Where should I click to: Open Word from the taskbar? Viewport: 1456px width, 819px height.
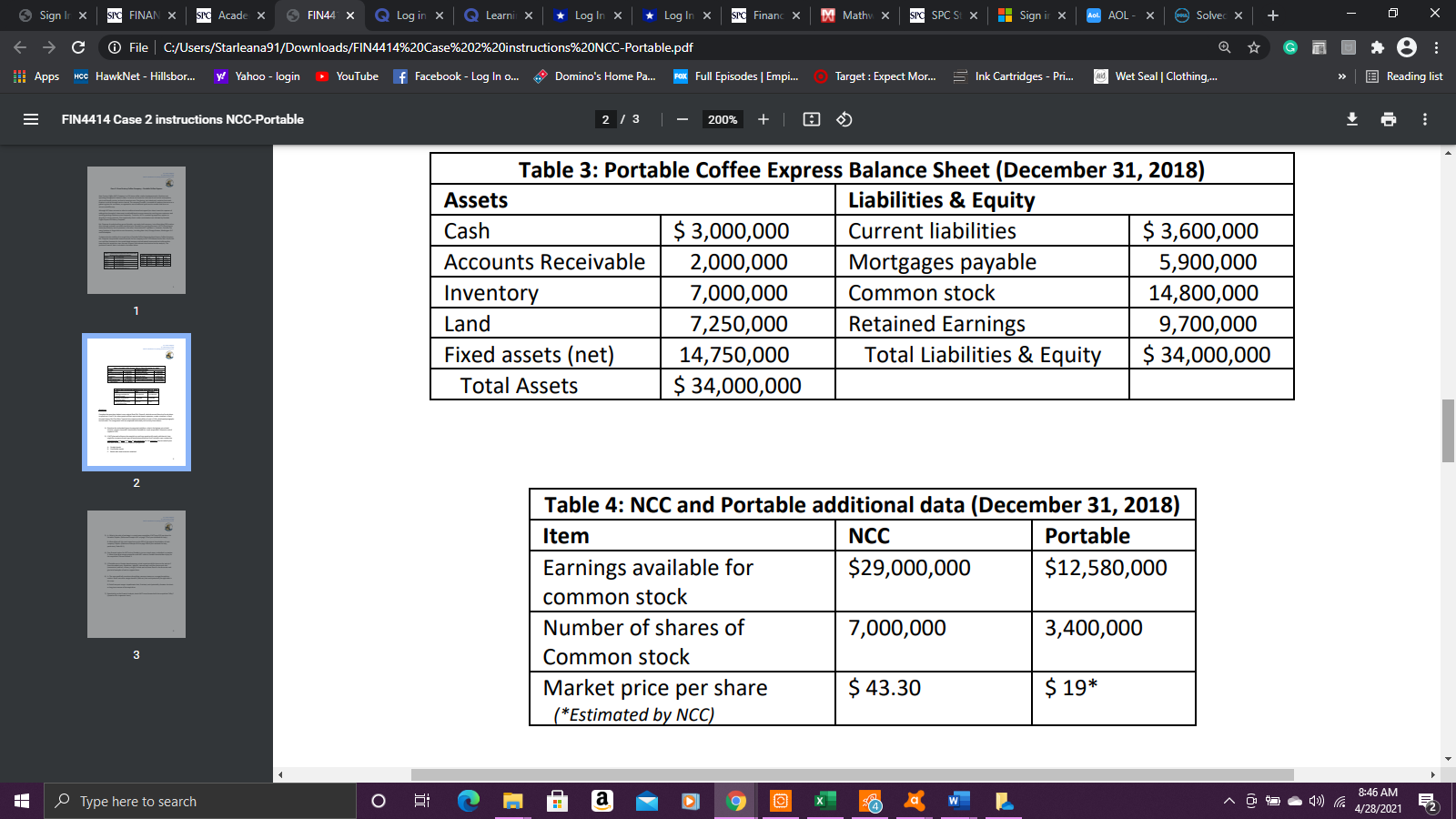(958, 801)
